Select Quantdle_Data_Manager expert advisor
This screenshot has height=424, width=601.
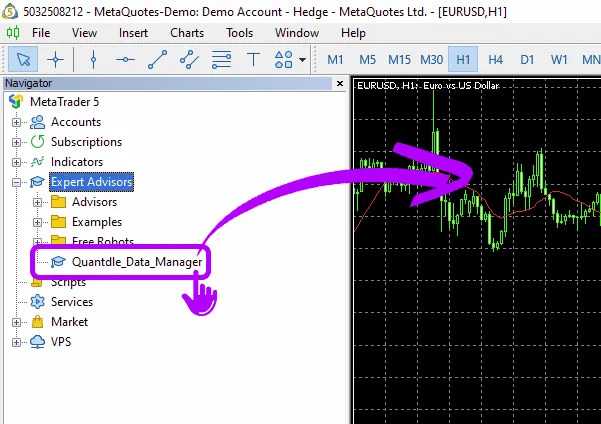click(137, 262)
